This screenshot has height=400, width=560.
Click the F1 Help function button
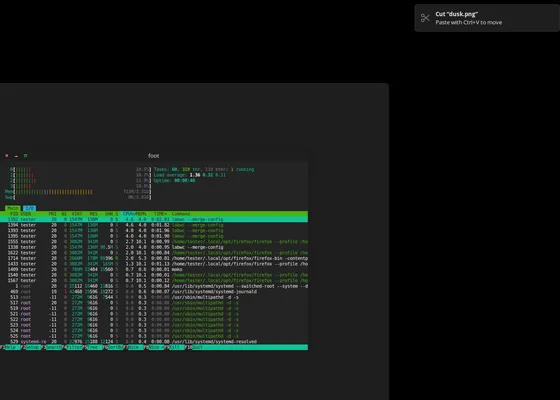10,347
